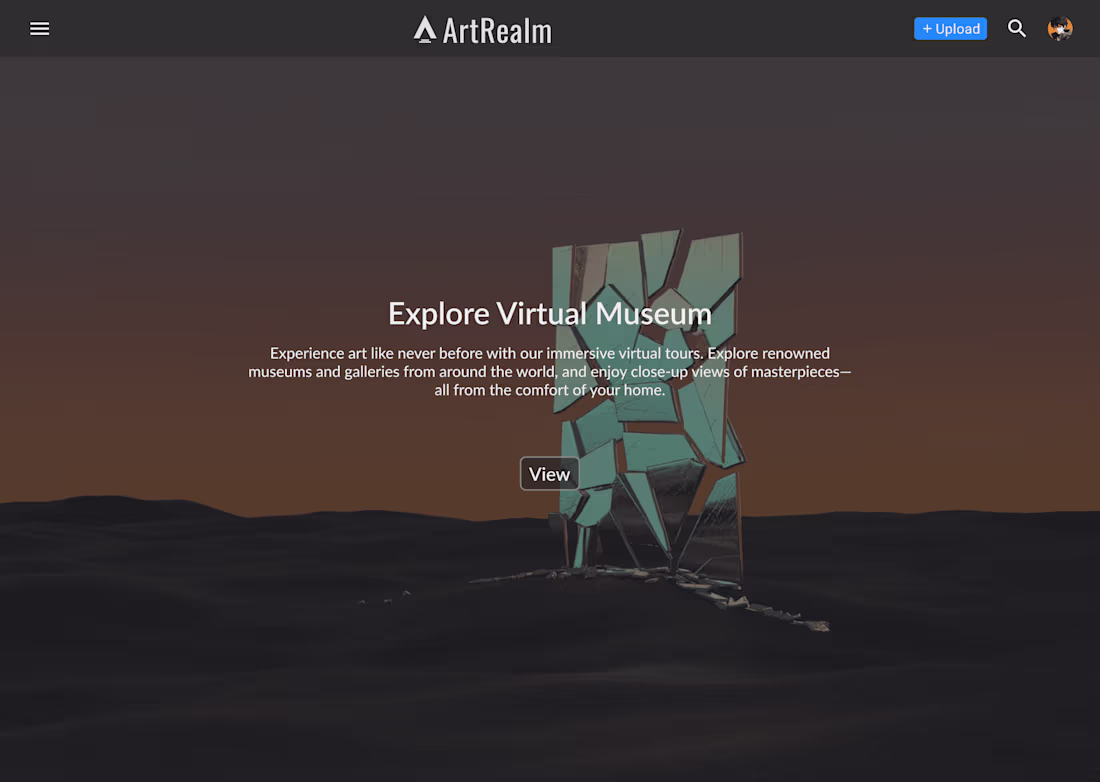Expand the main menu from the hamburger

pyautogui.click(x=39, y=28)
